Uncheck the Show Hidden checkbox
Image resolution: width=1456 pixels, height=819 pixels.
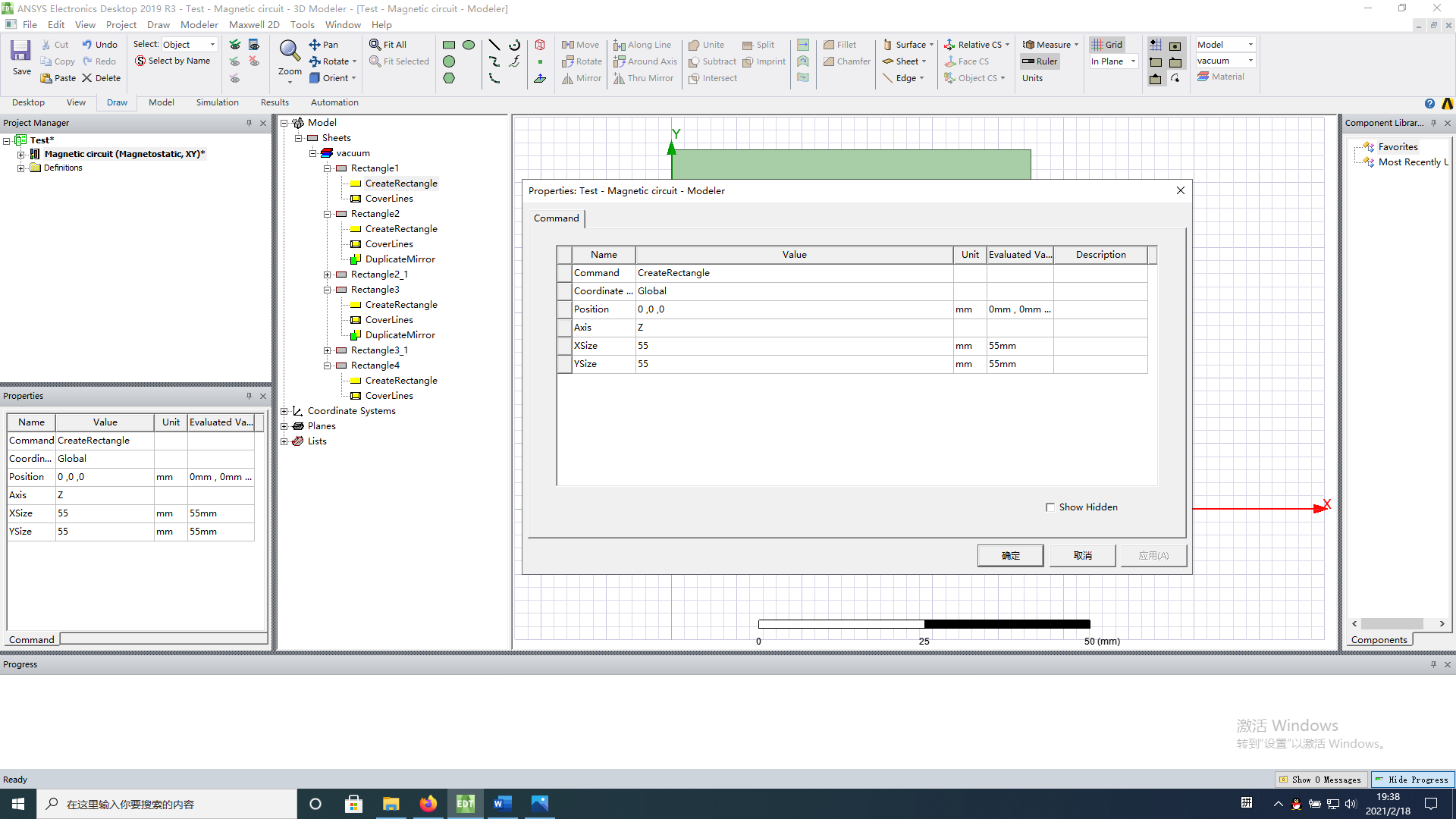pos(1050,507)
